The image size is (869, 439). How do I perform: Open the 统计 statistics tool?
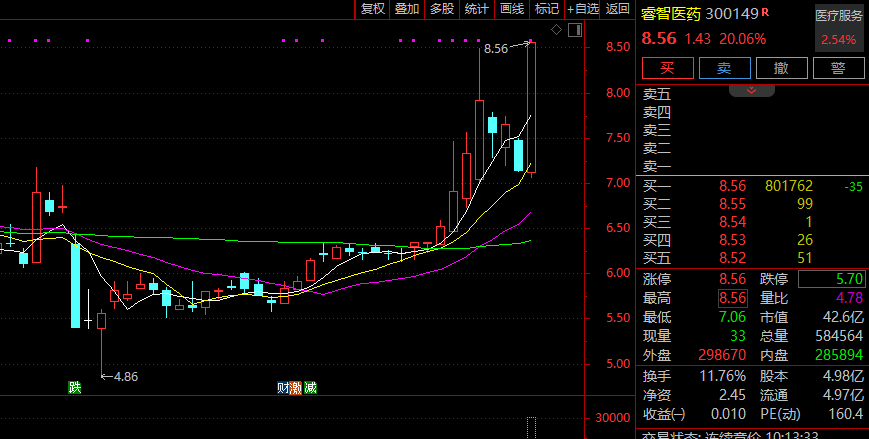477,9
